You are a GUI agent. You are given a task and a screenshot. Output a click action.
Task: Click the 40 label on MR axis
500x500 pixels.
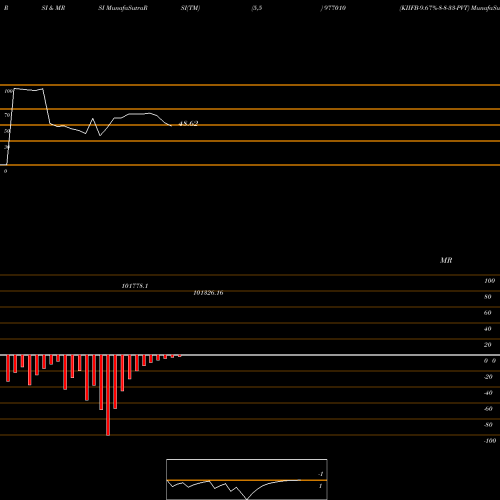488,329
